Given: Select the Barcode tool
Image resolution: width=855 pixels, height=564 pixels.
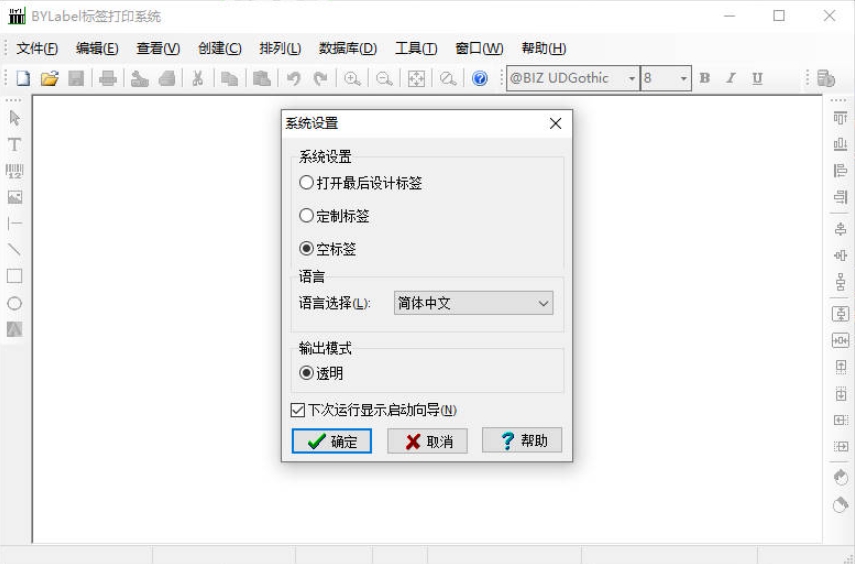Looking at the screenshot, I should [x=15, y=171].
